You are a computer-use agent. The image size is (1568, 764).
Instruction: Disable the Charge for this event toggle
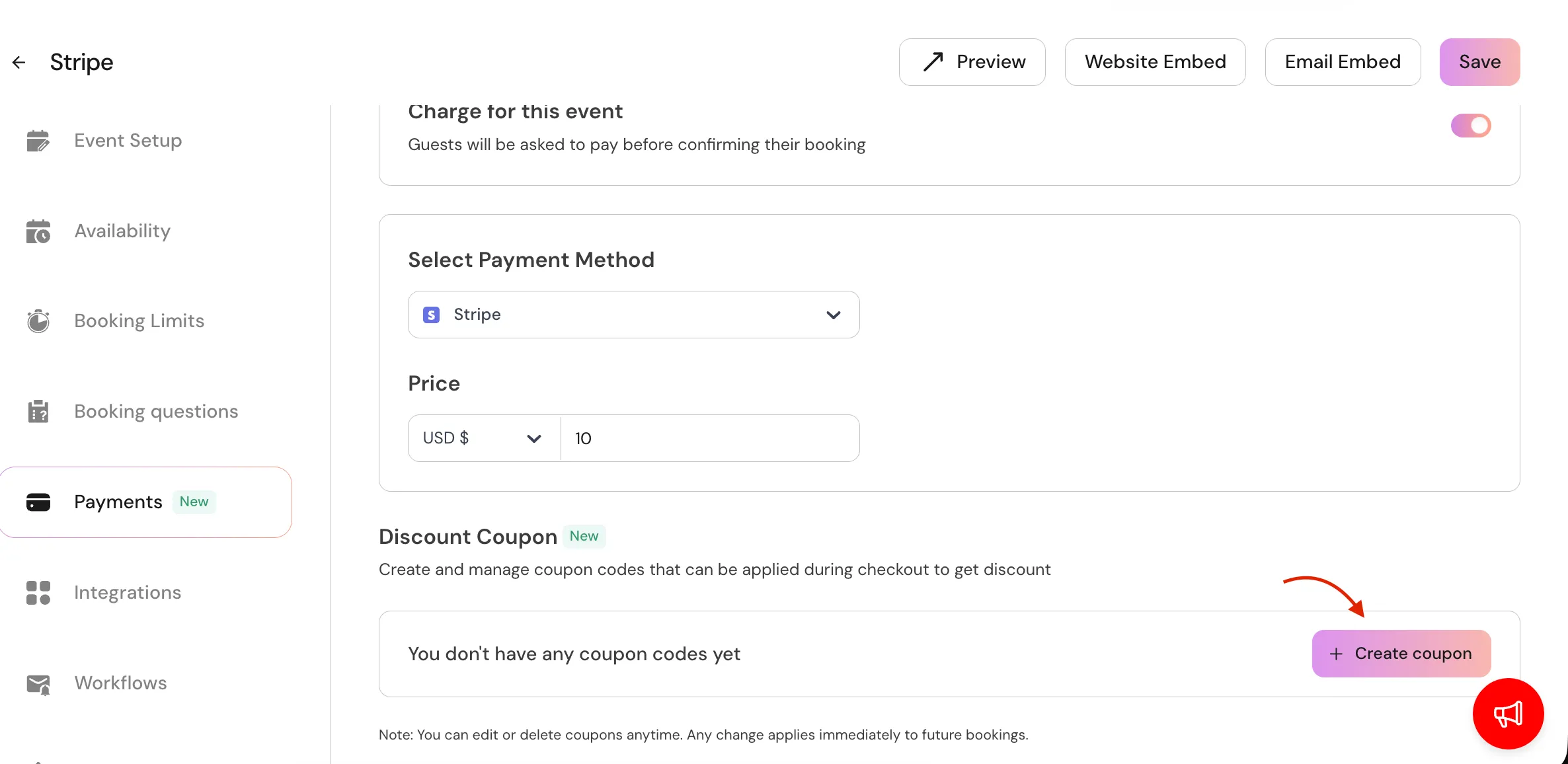click(1471, 126)
